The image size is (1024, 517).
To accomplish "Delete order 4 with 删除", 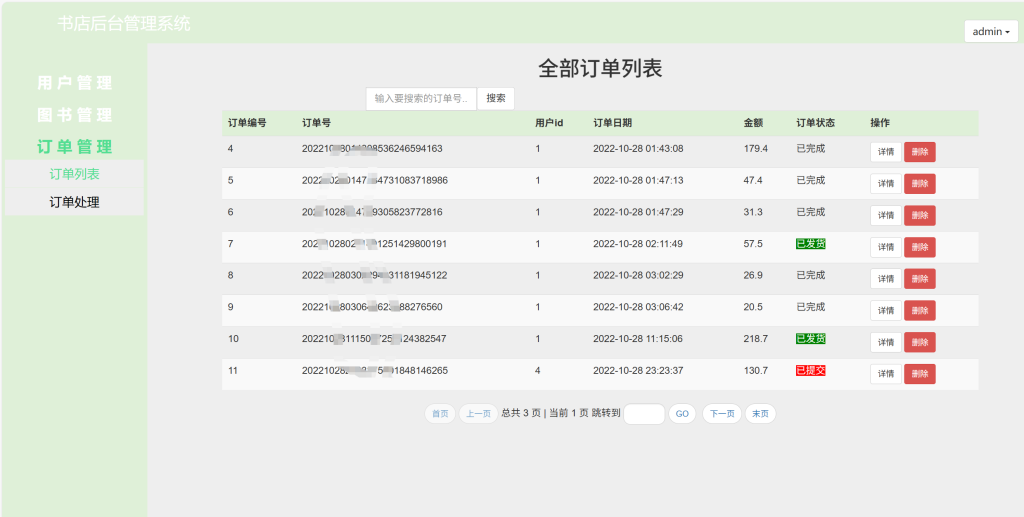I will 920,152.
